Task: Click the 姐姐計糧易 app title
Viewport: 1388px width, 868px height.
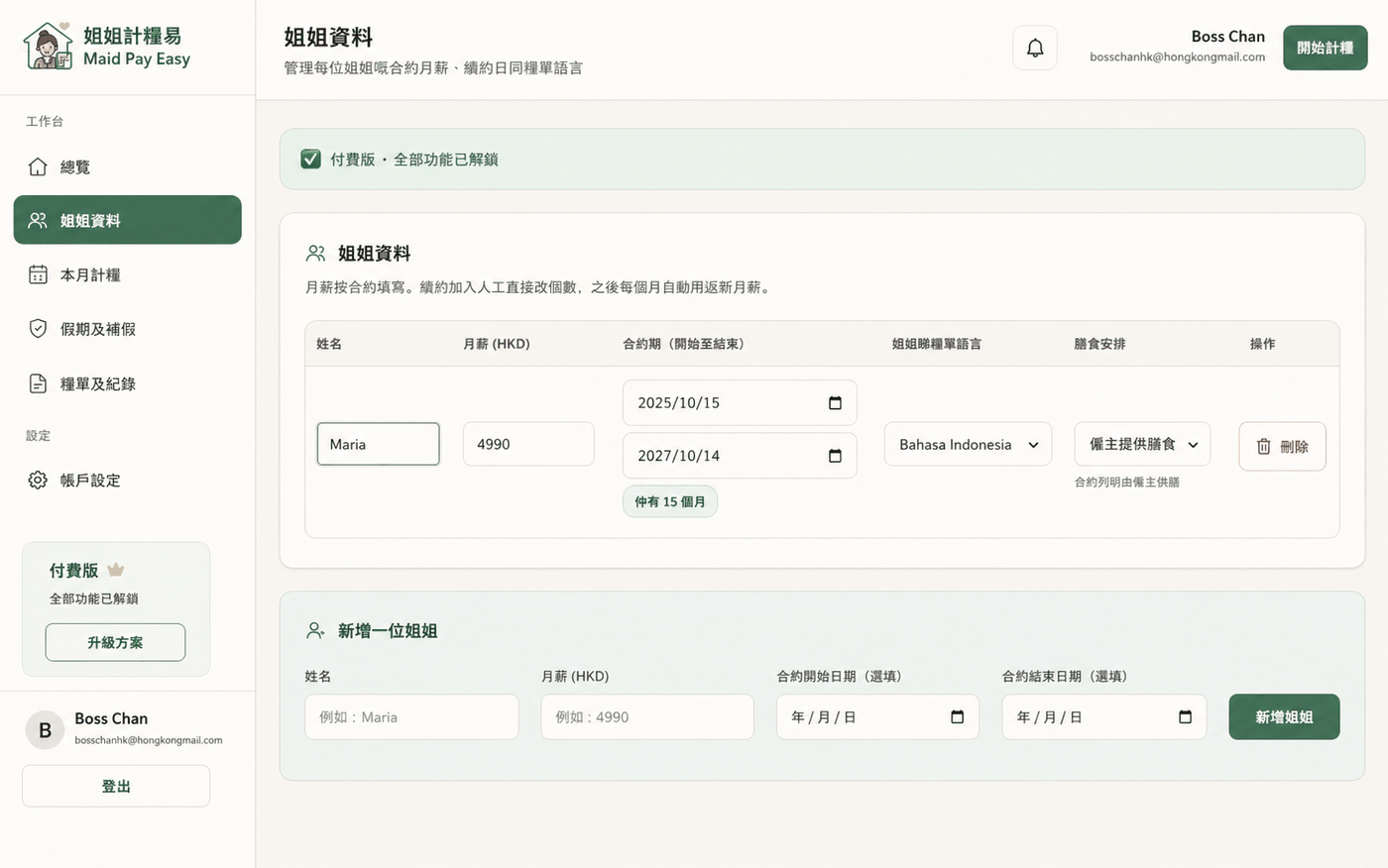Action: tap(133, 36)
